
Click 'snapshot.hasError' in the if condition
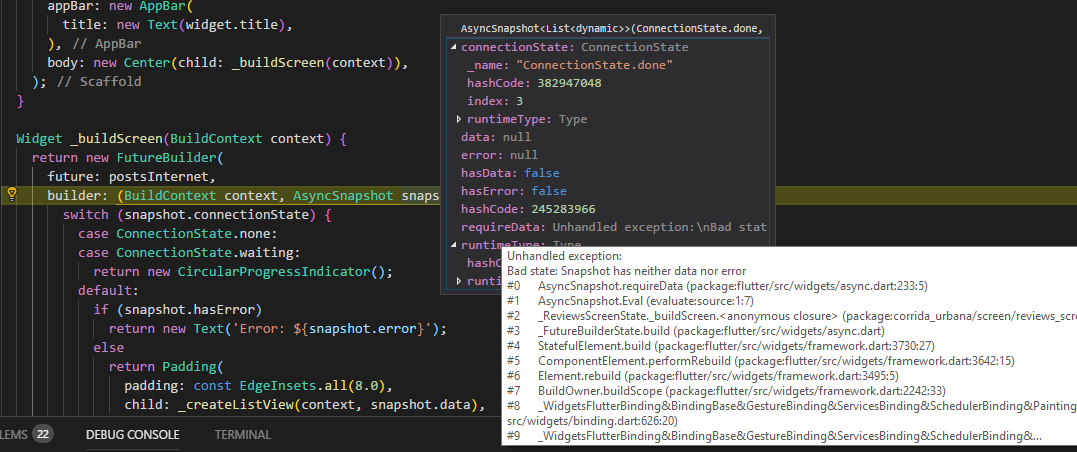tap(189, 310)
